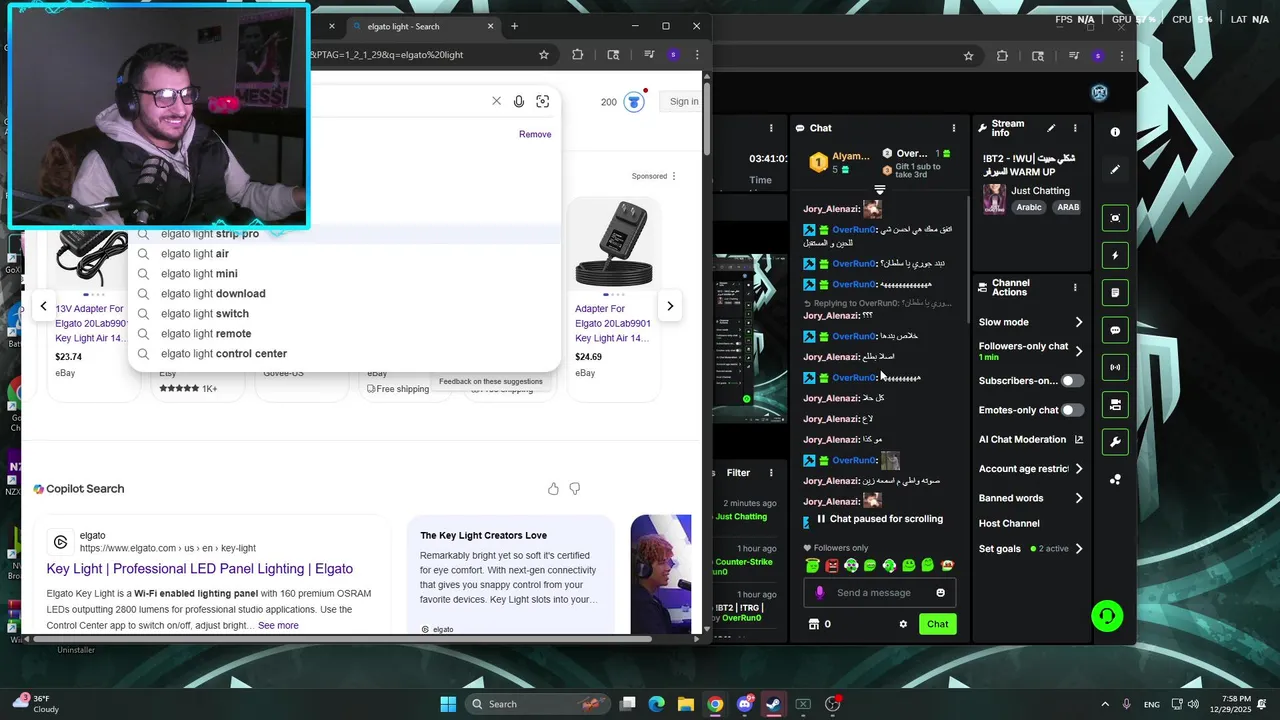Choose suggestion elgato light download

click(344, 294)
